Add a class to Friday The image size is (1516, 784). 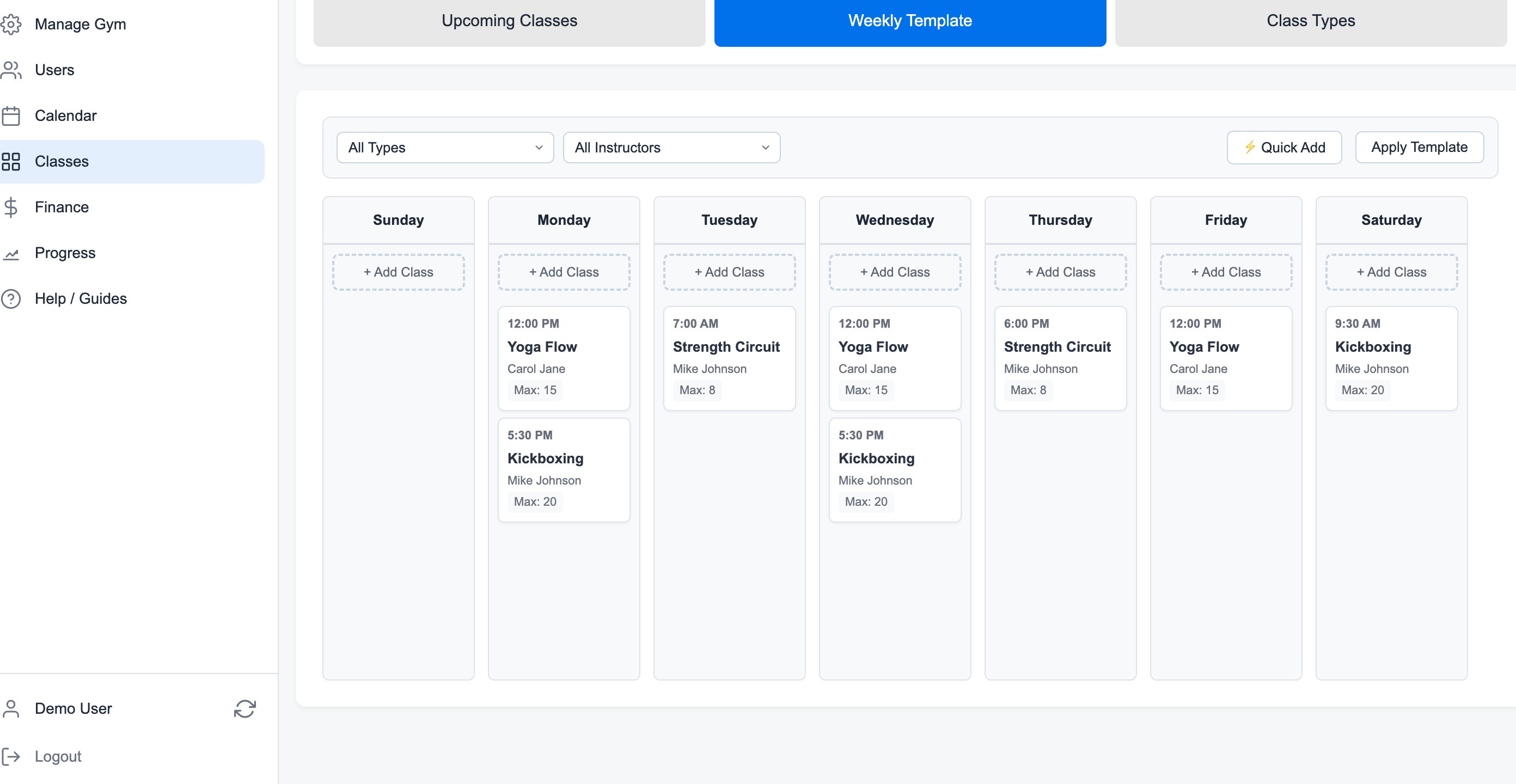tap(1226, 272)
